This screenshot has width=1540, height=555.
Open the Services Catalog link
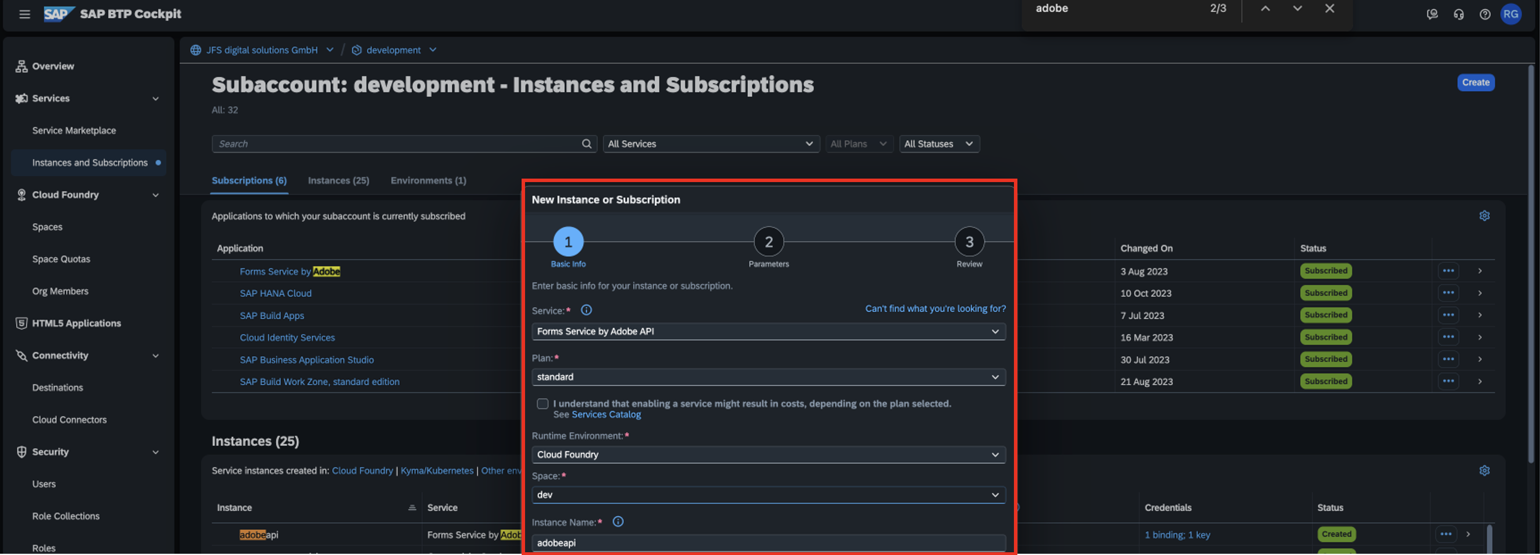tap(606, 415)
